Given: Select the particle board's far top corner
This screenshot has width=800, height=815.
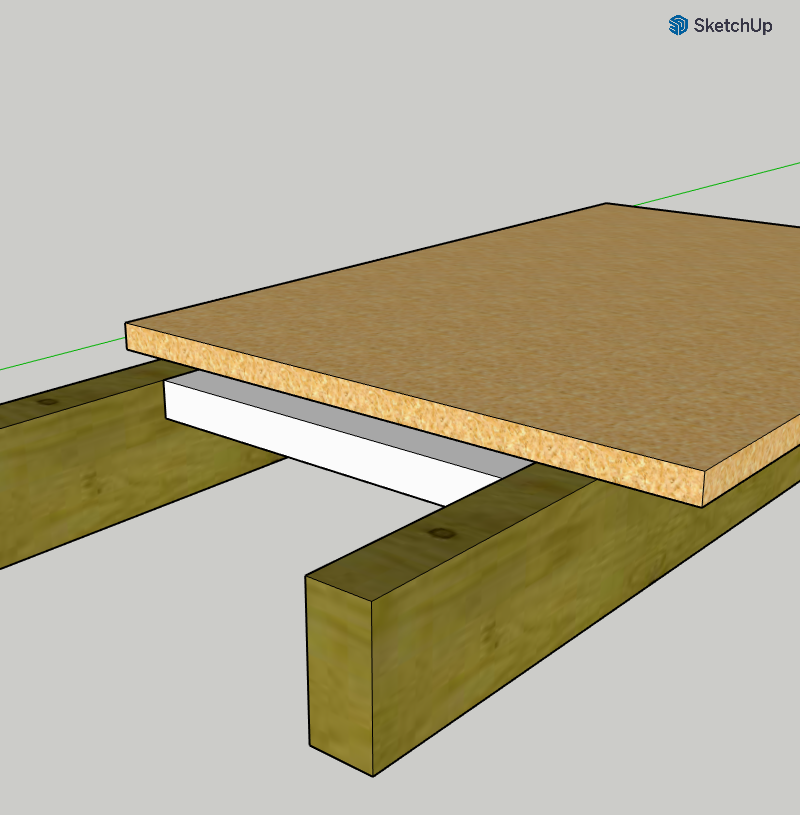Looking at the screenshot, I should (607, 204).
